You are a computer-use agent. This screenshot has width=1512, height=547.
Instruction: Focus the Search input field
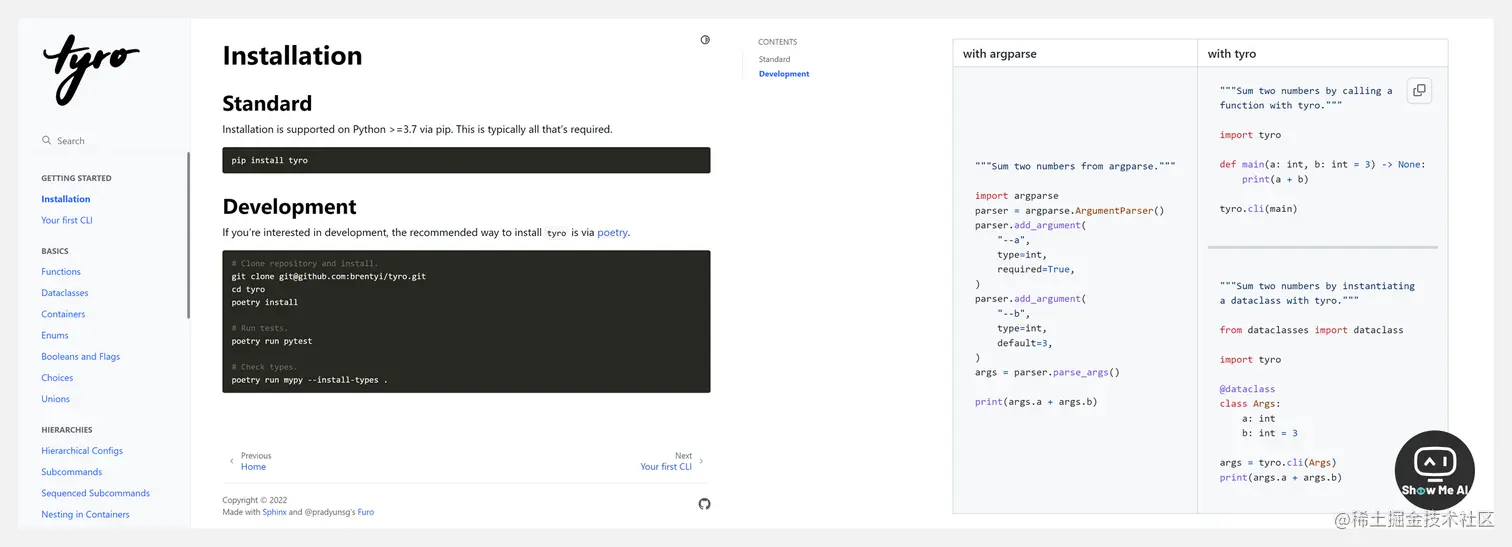click(104, 141)
